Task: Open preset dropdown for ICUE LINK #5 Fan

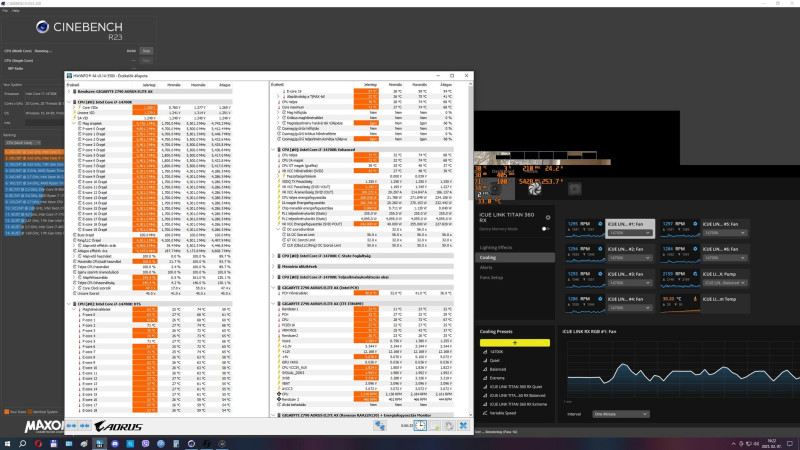Action: (724, 233)
